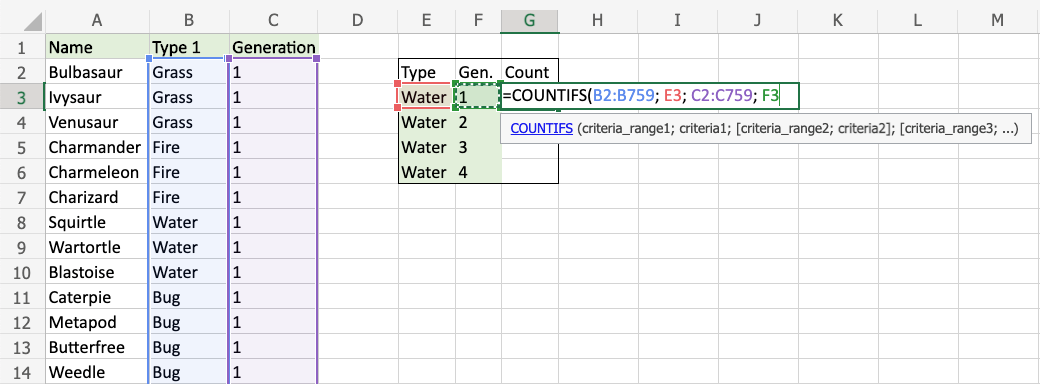Click the Name header cell
Viewport: 1040px width, 384px height.
[97, 47]
